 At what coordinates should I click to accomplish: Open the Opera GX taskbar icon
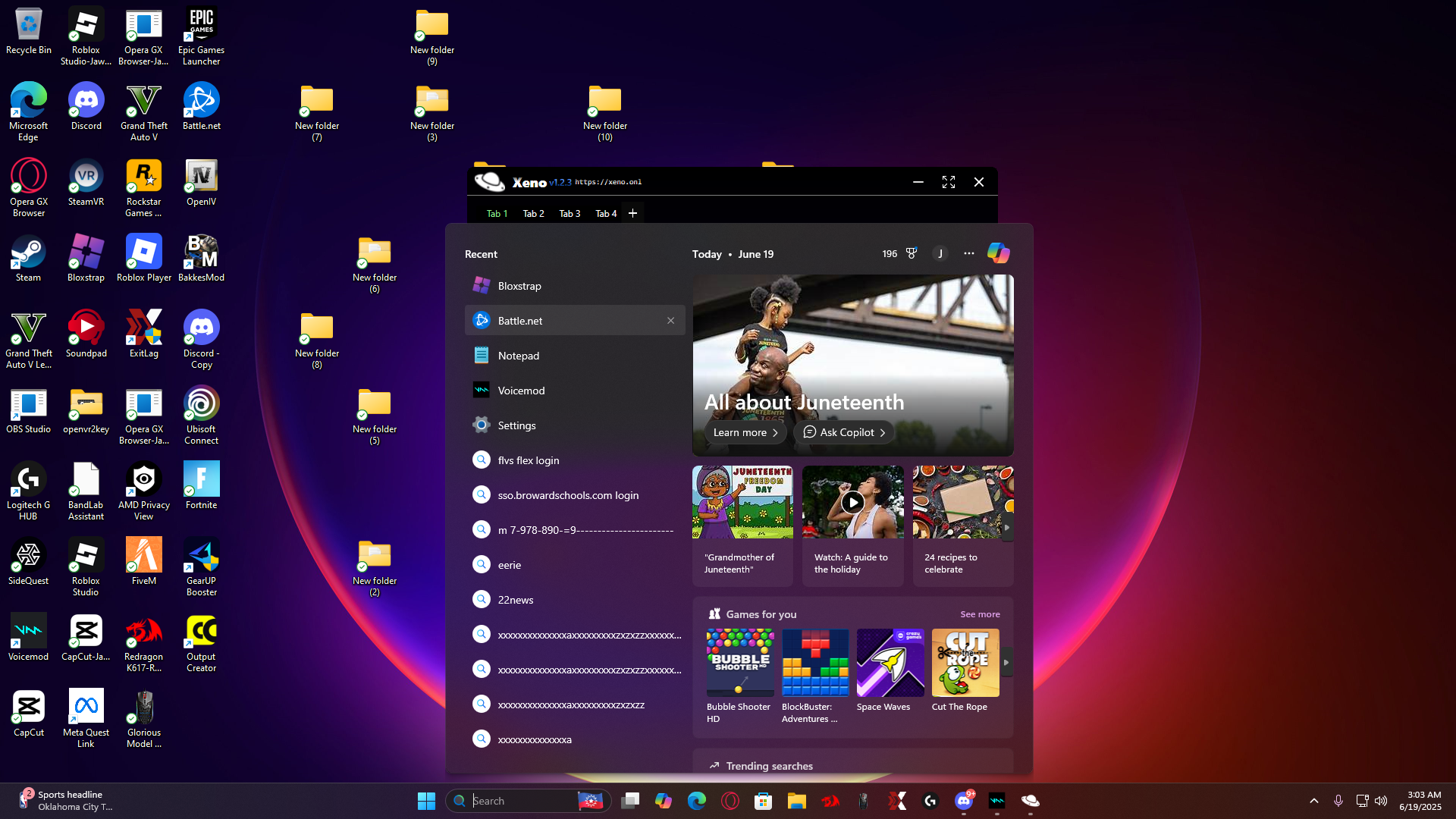730,801
